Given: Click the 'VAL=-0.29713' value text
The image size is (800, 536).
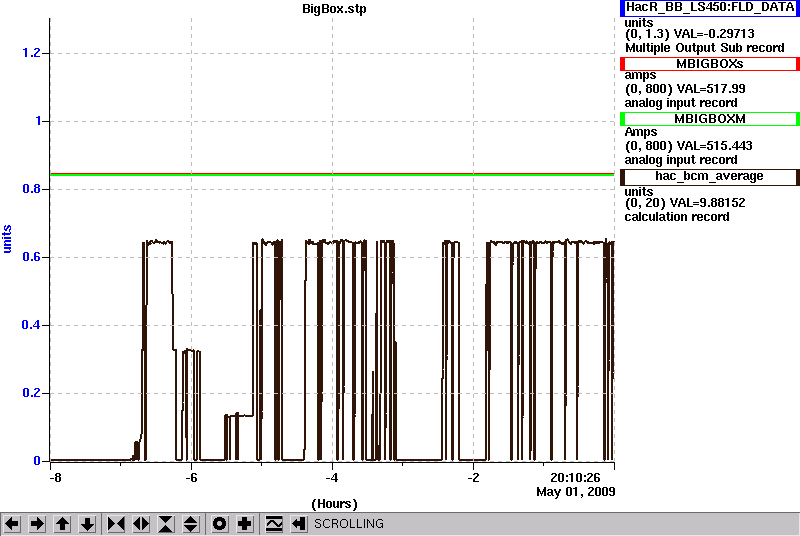Looking at the screenshot, I should [714, 34].
